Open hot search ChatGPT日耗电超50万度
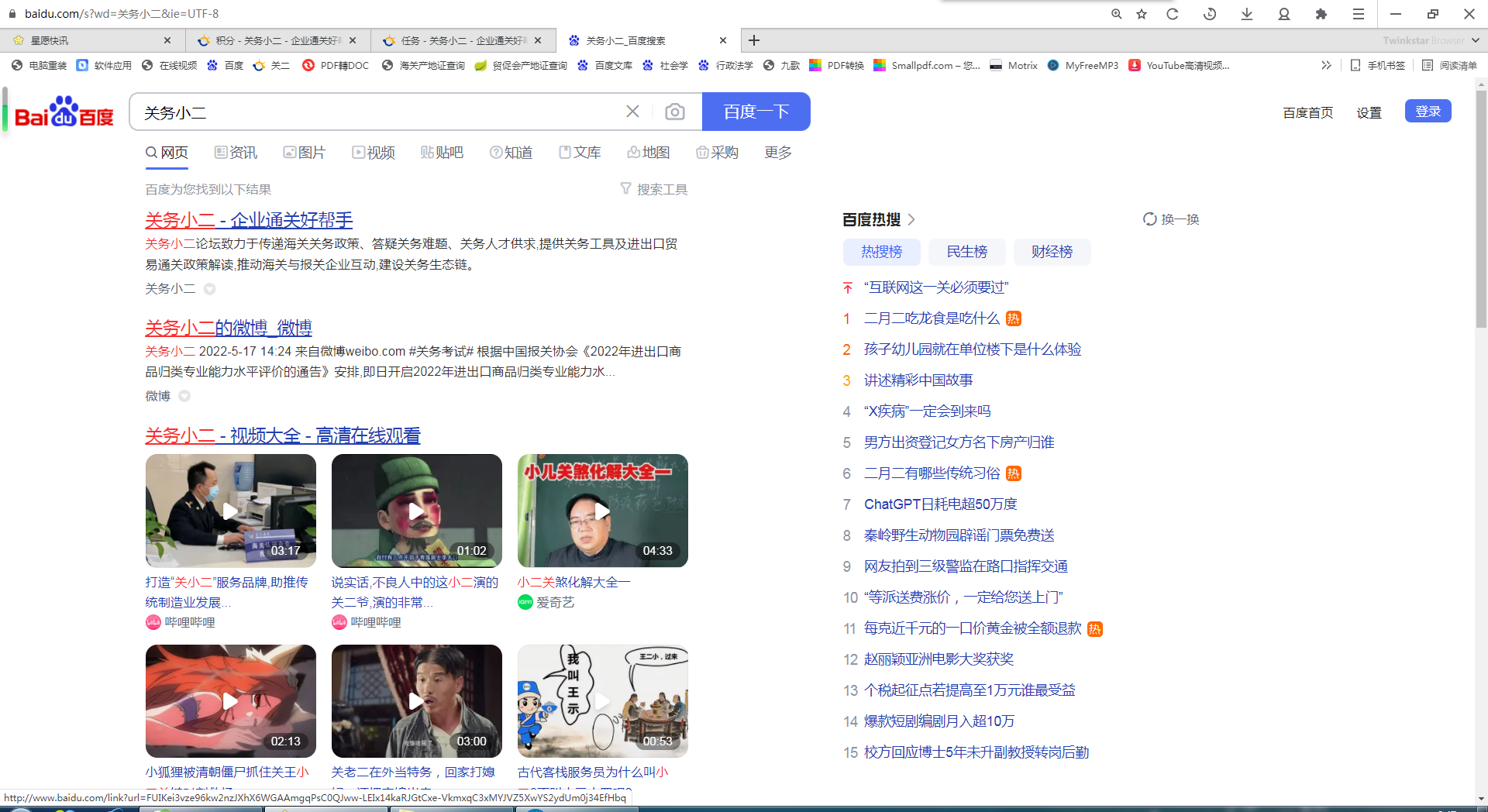Viewport: 1488px width, 812px height. [x=940, y=504]
